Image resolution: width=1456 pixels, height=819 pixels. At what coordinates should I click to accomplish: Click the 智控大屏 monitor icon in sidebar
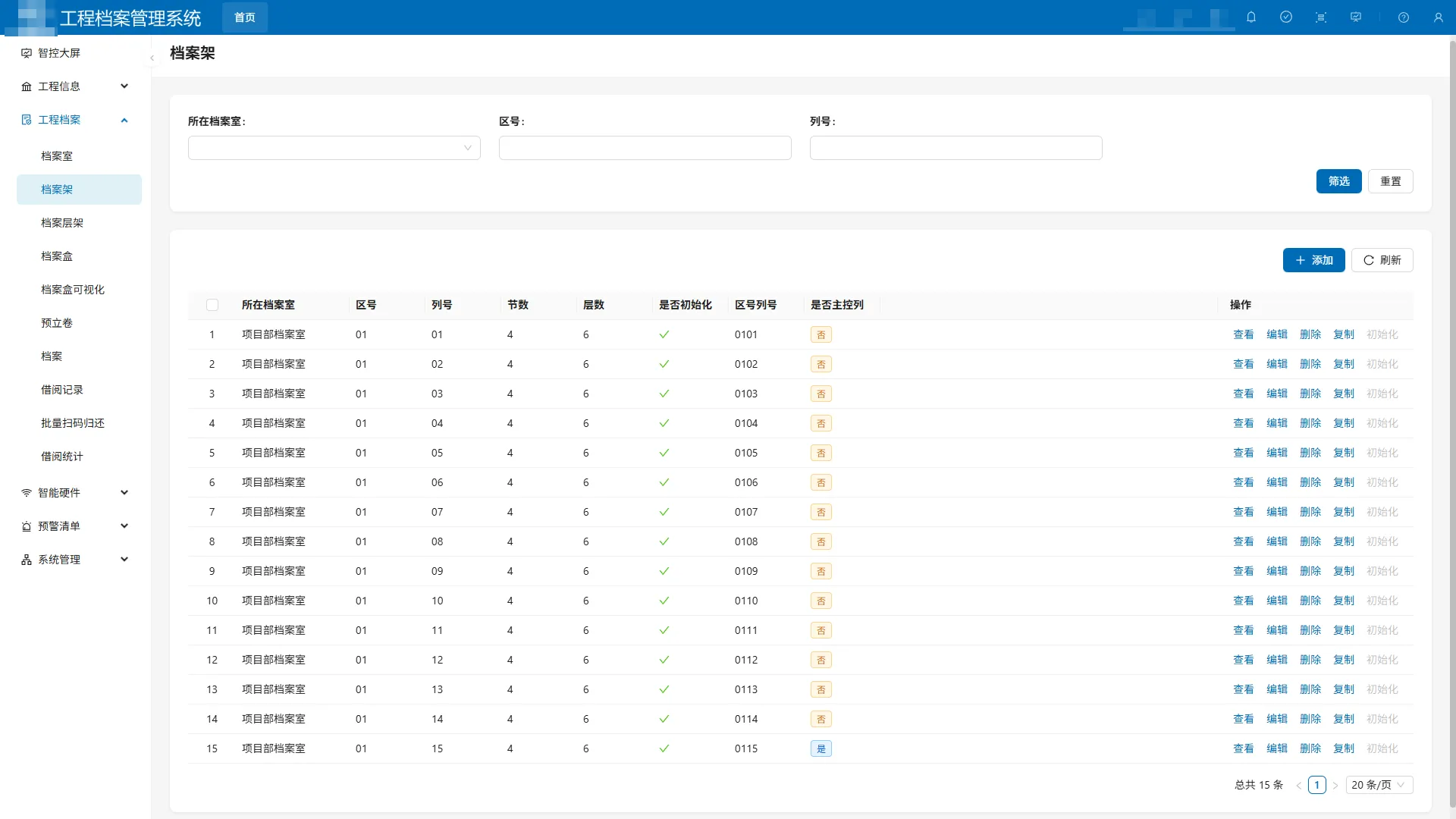(x=27, y=53)
